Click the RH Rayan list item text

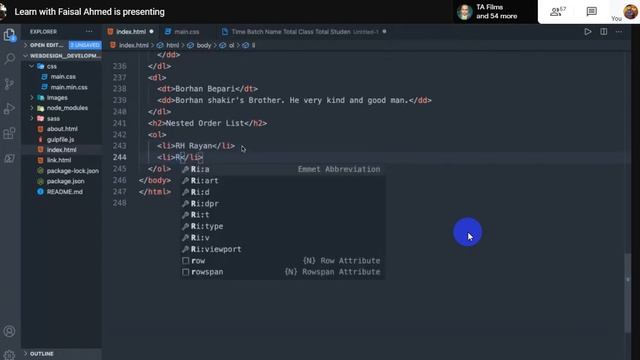tap(194, 146)
